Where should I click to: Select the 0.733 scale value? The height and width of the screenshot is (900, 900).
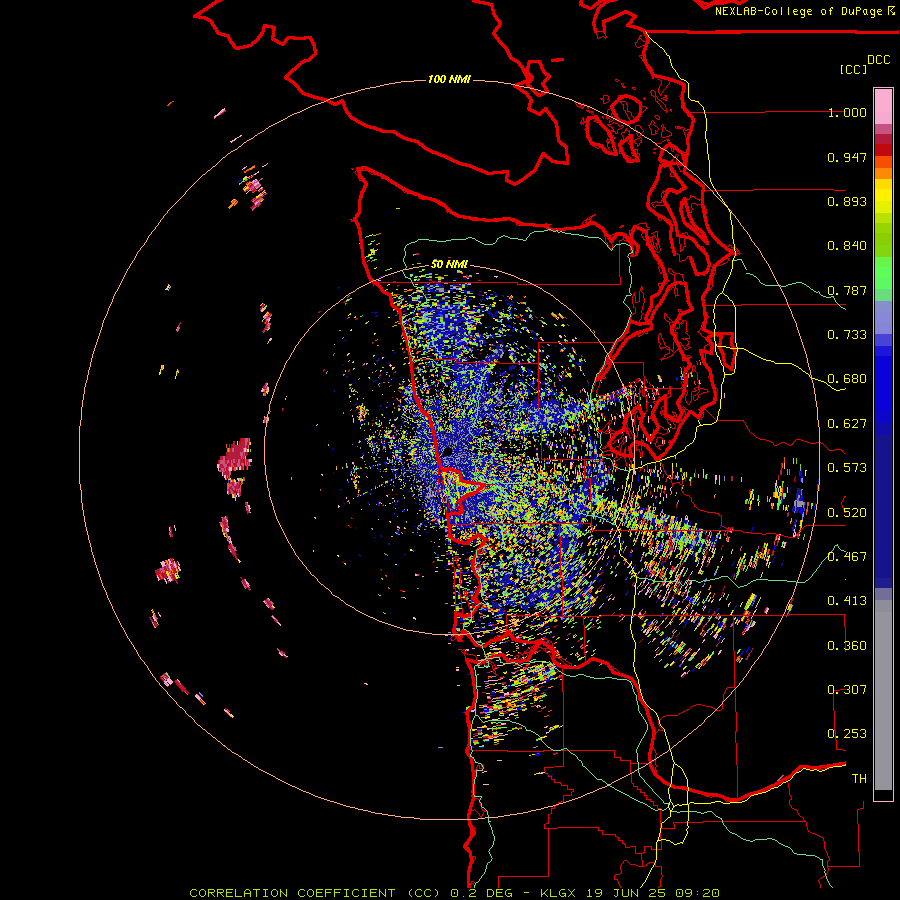click(847, 335)
